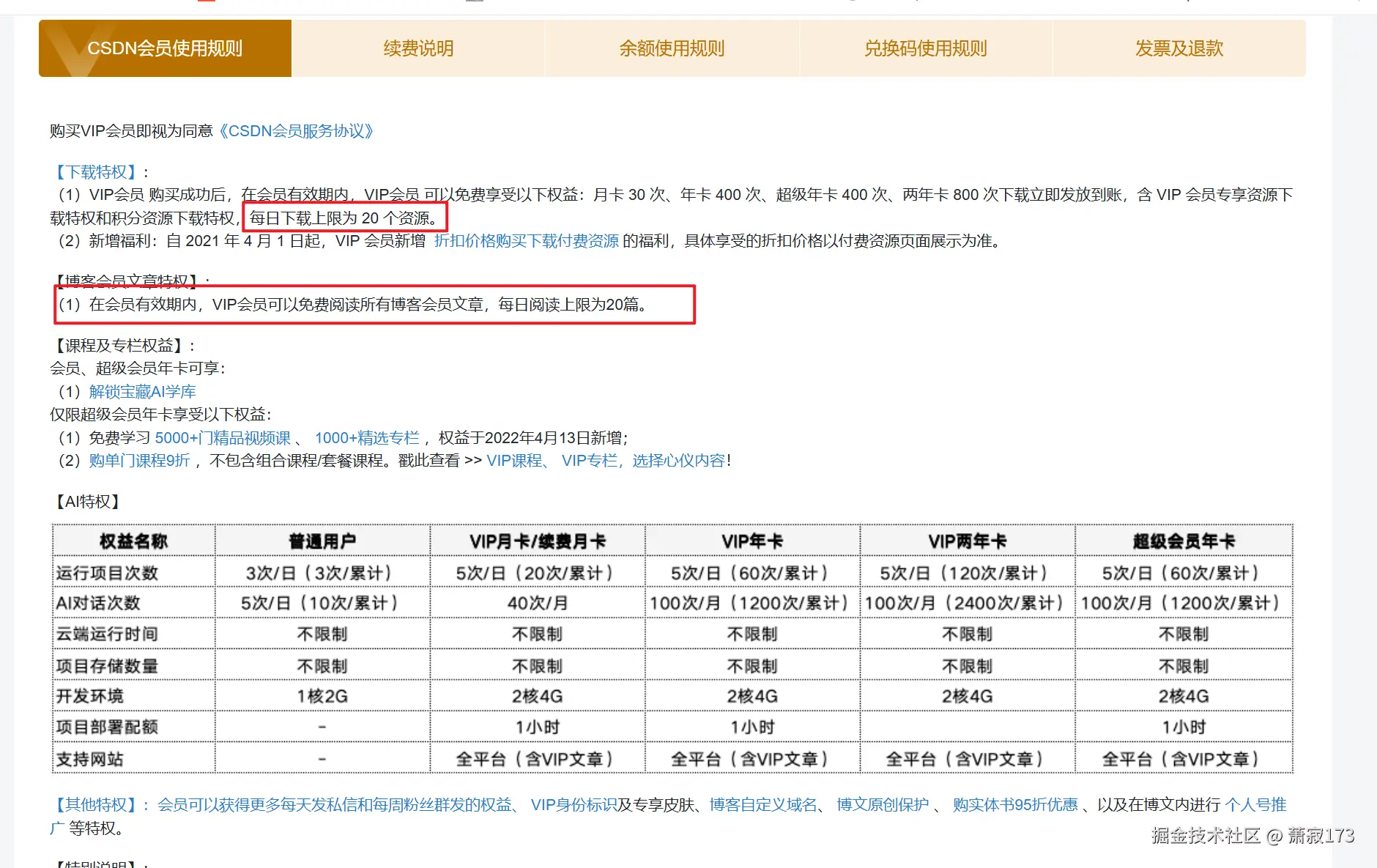Open the VIP课程 link
Screen dimensions: 1377x868
pos(514,461)
